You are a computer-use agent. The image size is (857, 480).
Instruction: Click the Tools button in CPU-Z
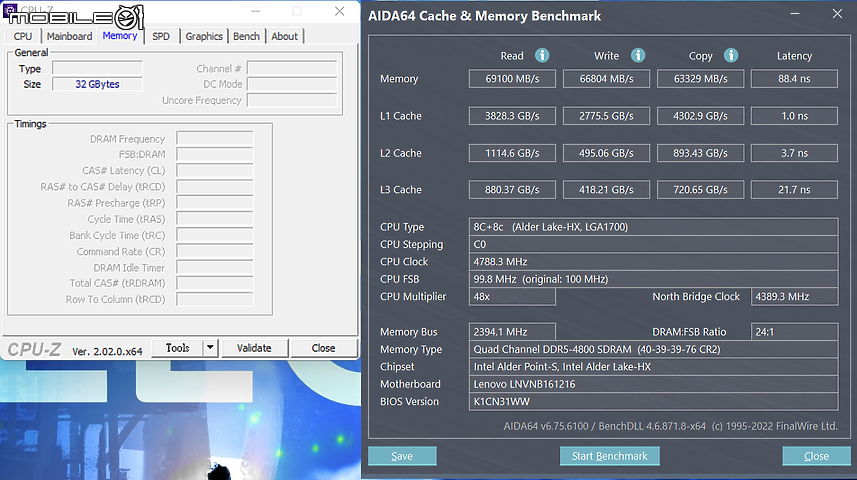177,348
